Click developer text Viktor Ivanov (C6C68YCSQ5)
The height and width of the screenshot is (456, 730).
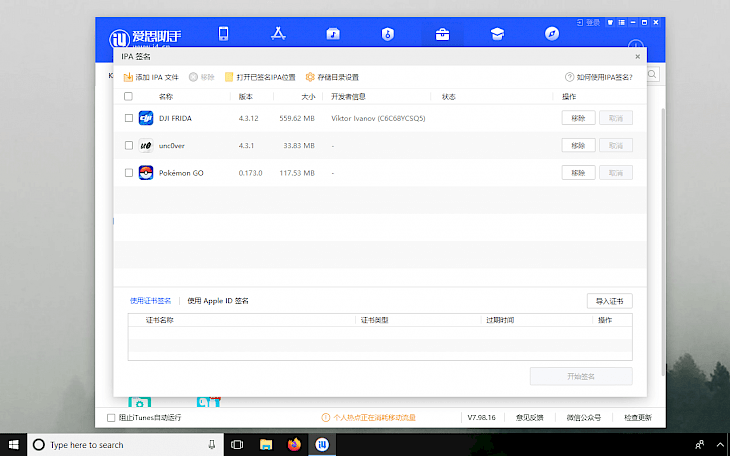point(378,118)
